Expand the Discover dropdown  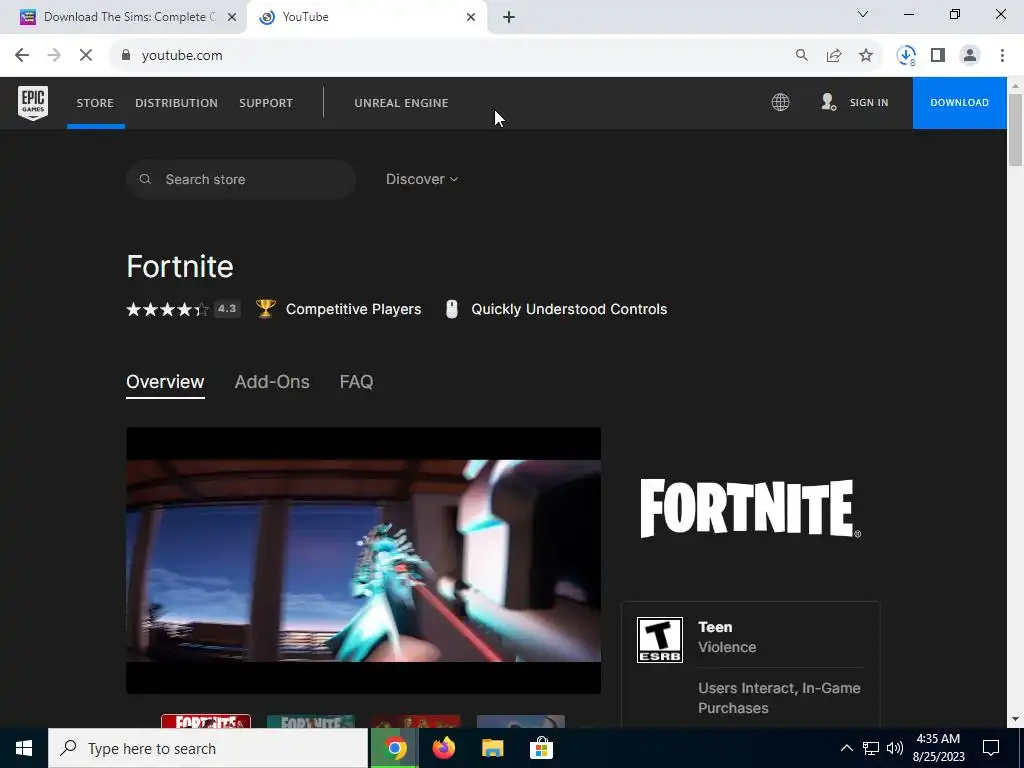pos(422,179)
